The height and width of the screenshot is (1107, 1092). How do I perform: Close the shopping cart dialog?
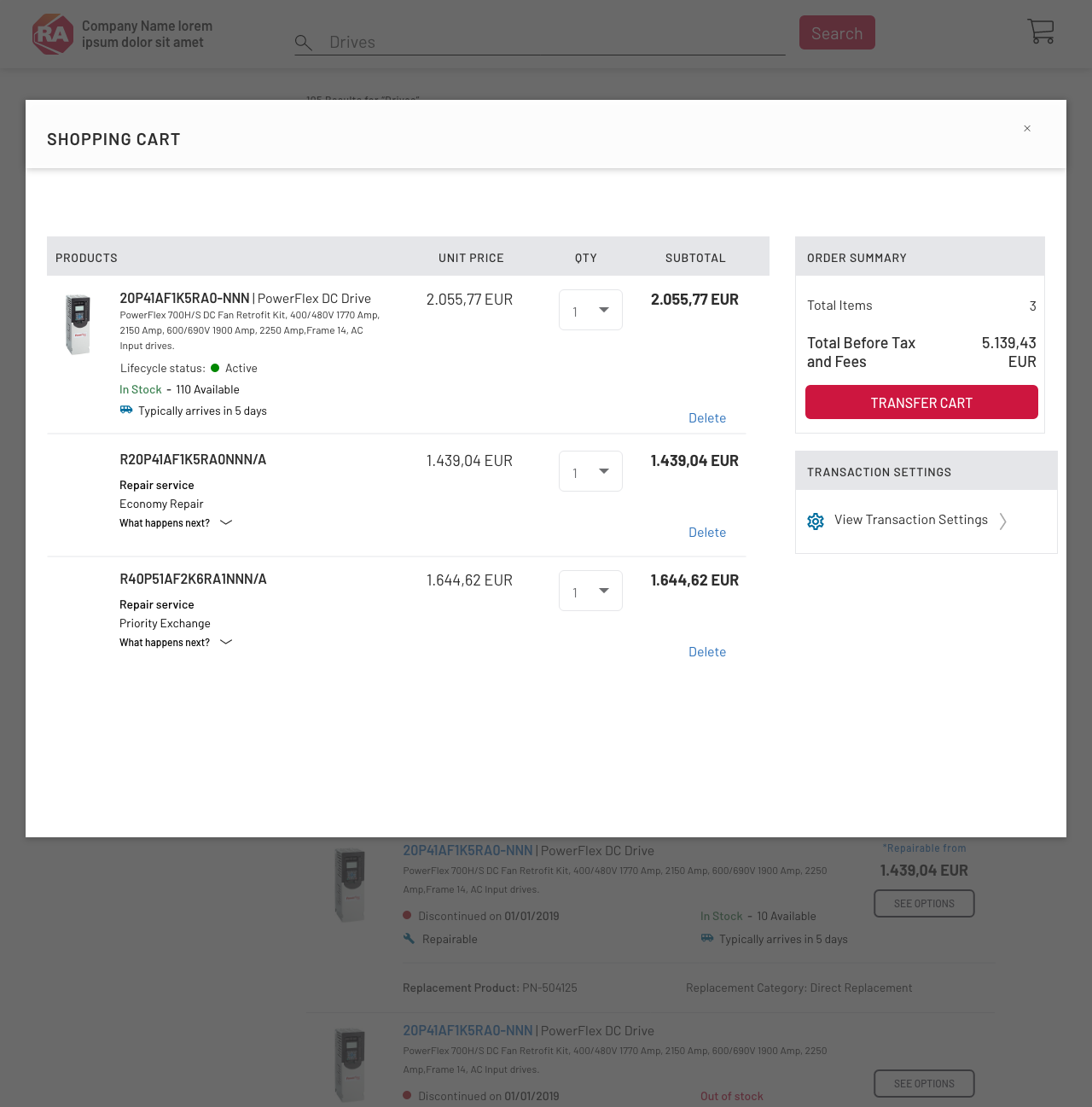tap(1027, 128)
